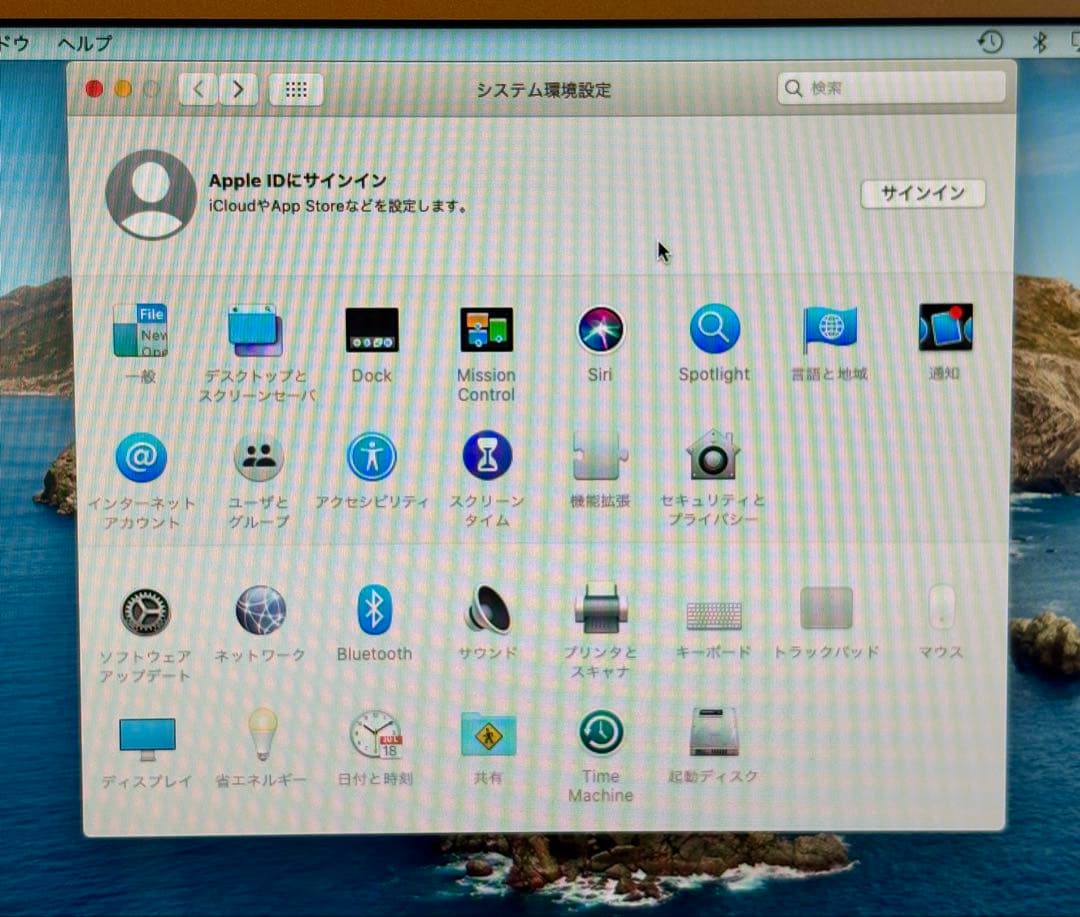Click the show-all-preferences grid icon
The image size is (1080, 917).
click(296, 88)
